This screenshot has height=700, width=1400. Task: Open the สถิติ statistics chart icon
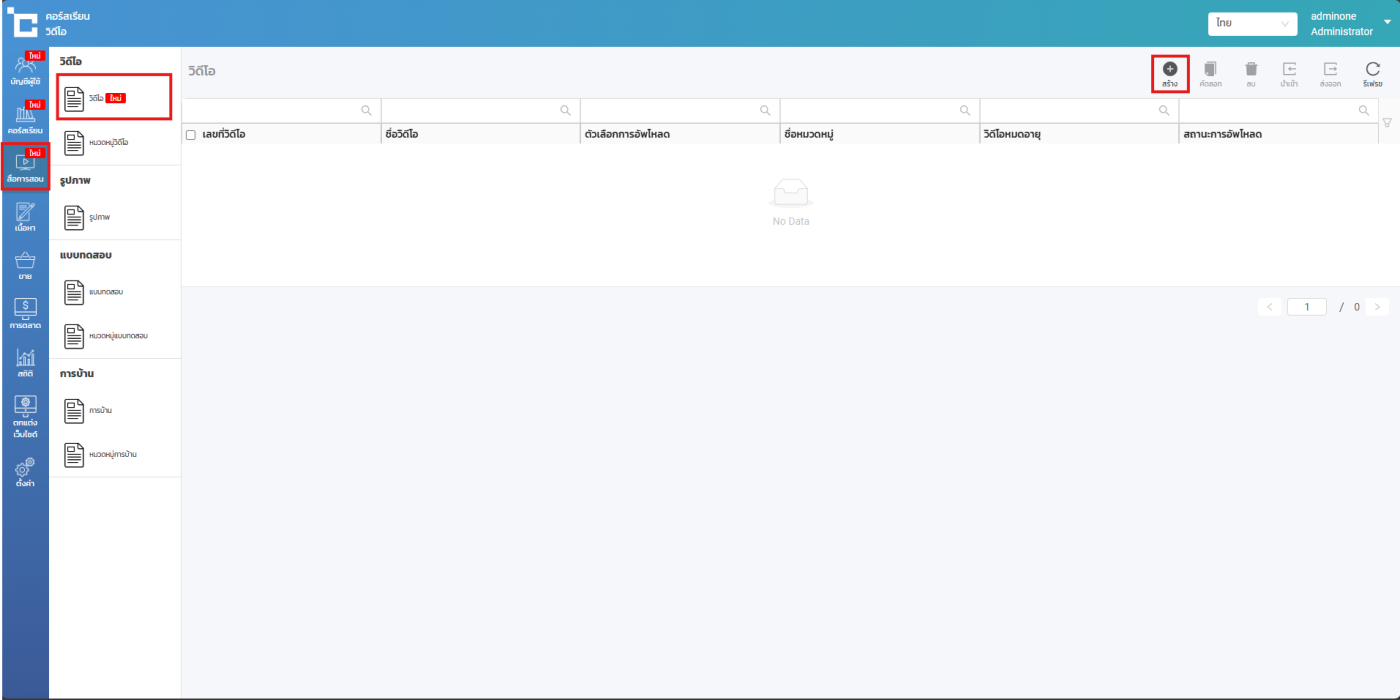point(25,362)
